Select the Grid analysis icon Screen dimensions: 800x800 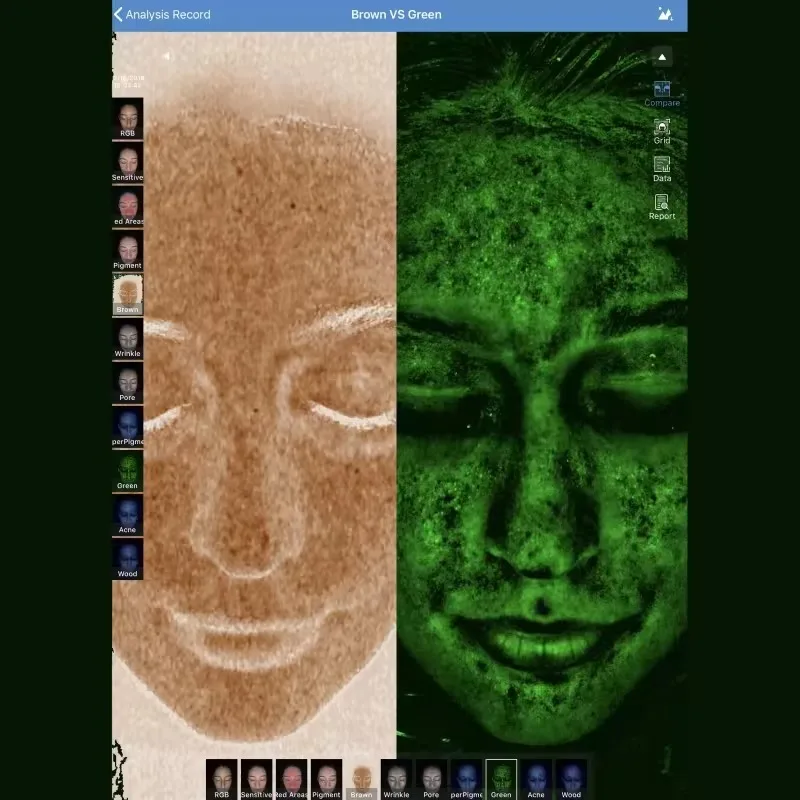pyautogui.click(x=661, y=130)
